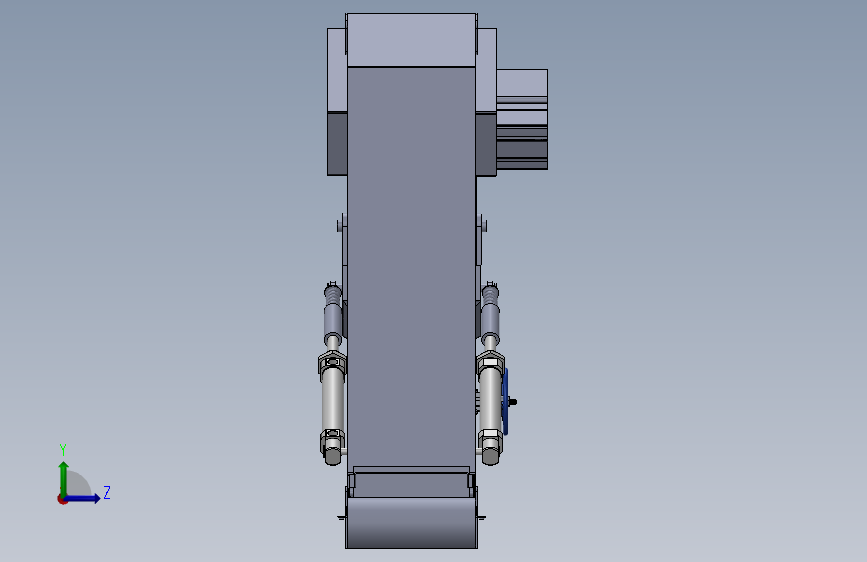Click the green Y axis arrow of the triad
Screen dimensions: 867x562
pos(64,479)
